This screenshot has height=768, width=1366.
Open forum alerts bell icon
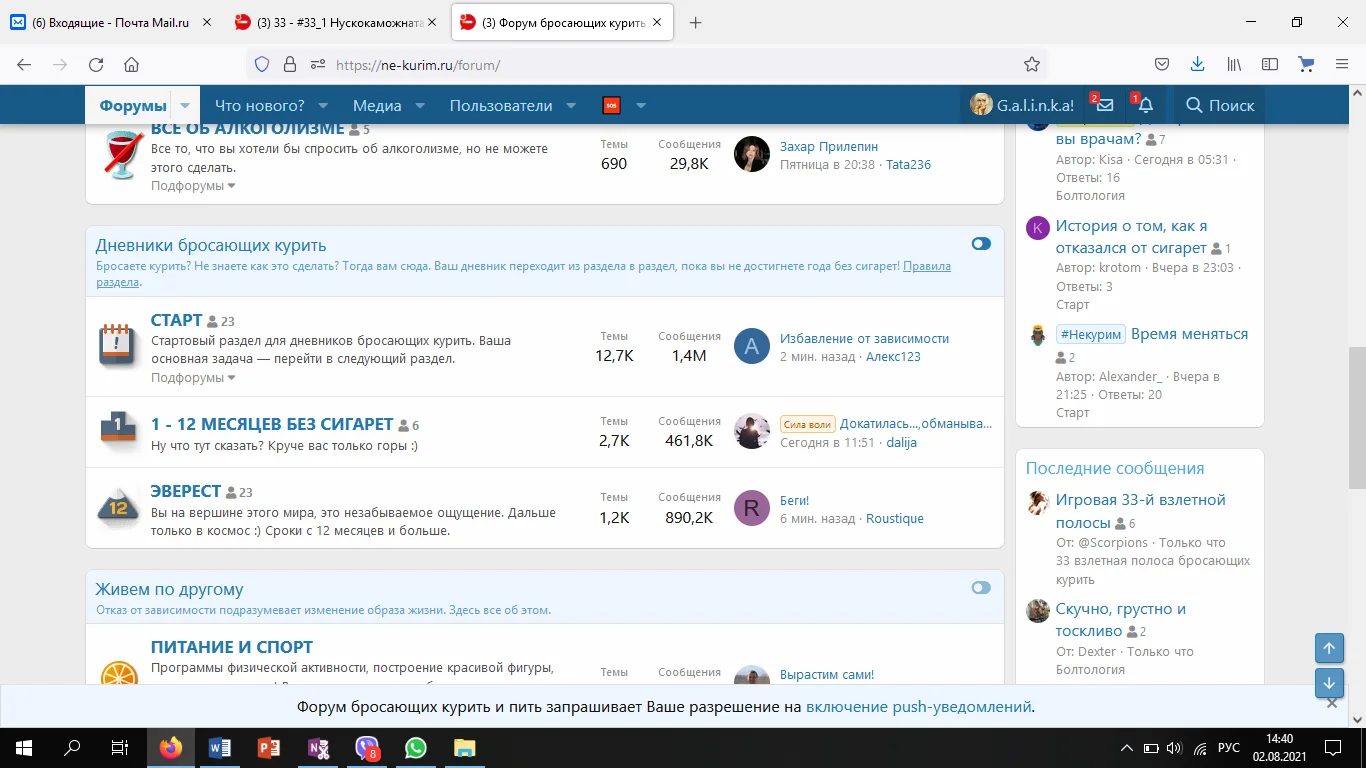tap(1146, 105)
